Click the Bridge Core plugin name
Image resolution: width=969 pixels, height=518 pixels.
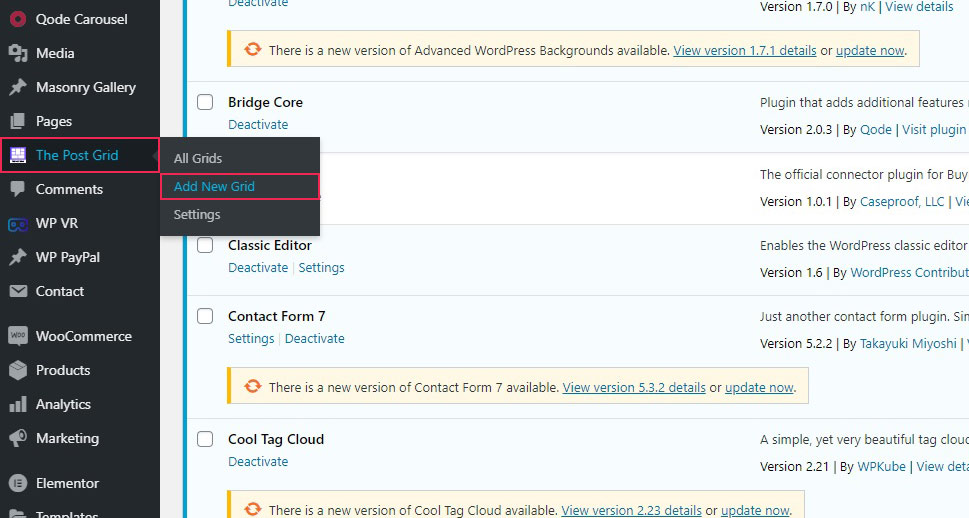coord(266,103)
